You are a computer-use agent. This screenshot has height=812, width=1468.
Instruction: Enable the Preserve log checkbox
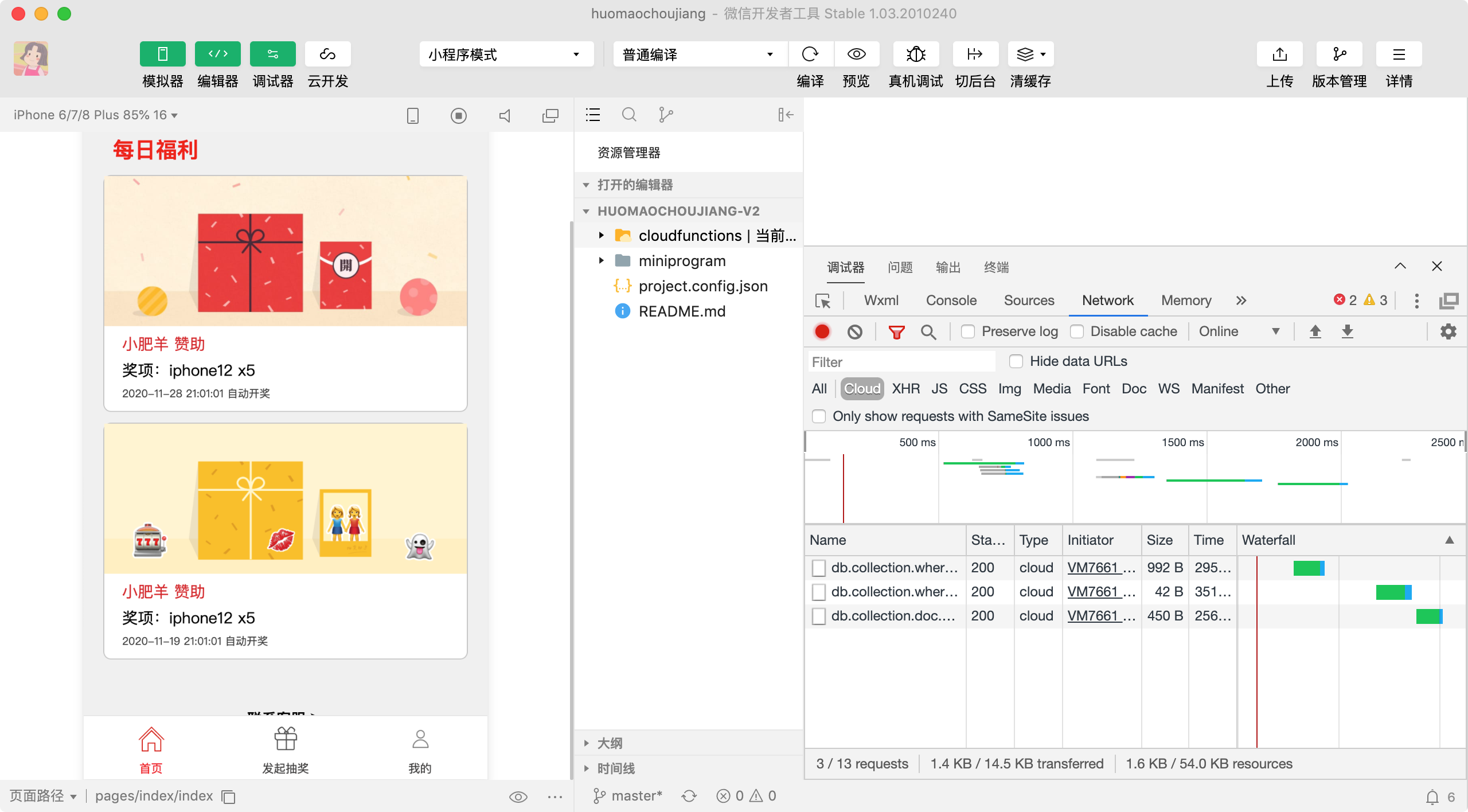(968, 331)
